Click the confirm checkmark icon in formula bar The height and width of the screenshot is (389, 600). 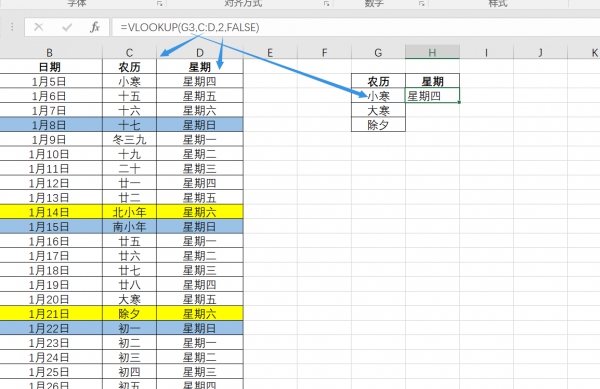pyautogui.click(x=67, y=27)
